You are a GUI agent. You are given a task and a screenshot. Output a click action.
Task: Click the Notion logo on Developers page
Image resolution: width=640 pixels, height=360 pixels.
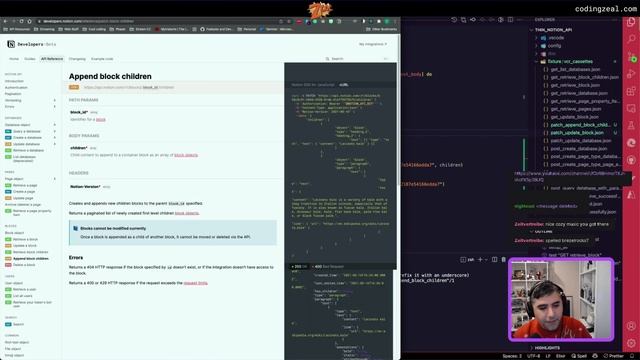11,44
